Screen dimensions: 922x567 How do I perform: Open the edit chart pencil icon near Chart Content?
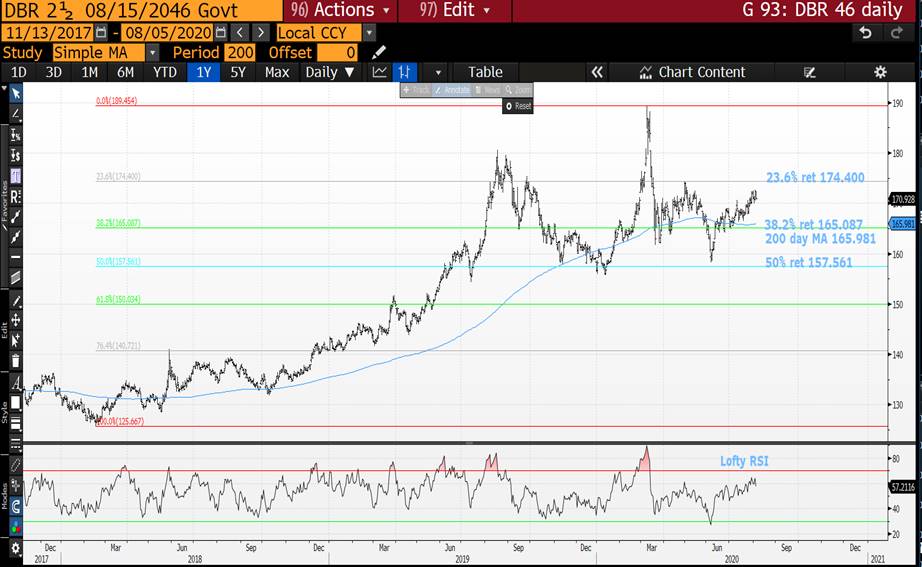810,72
